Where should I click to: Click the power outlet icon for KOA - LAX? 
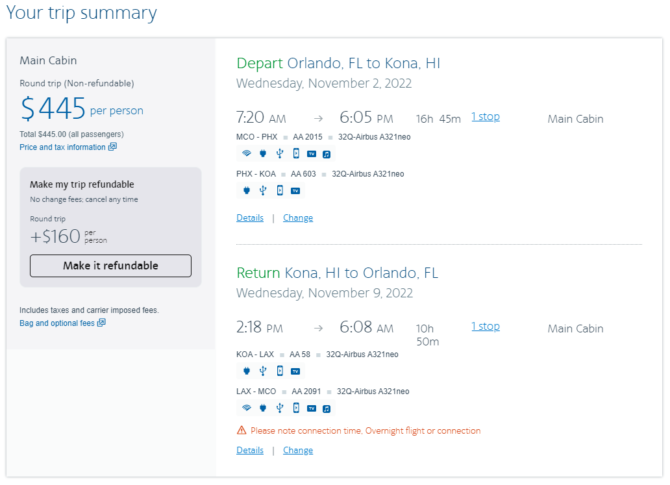coord(247,371)
